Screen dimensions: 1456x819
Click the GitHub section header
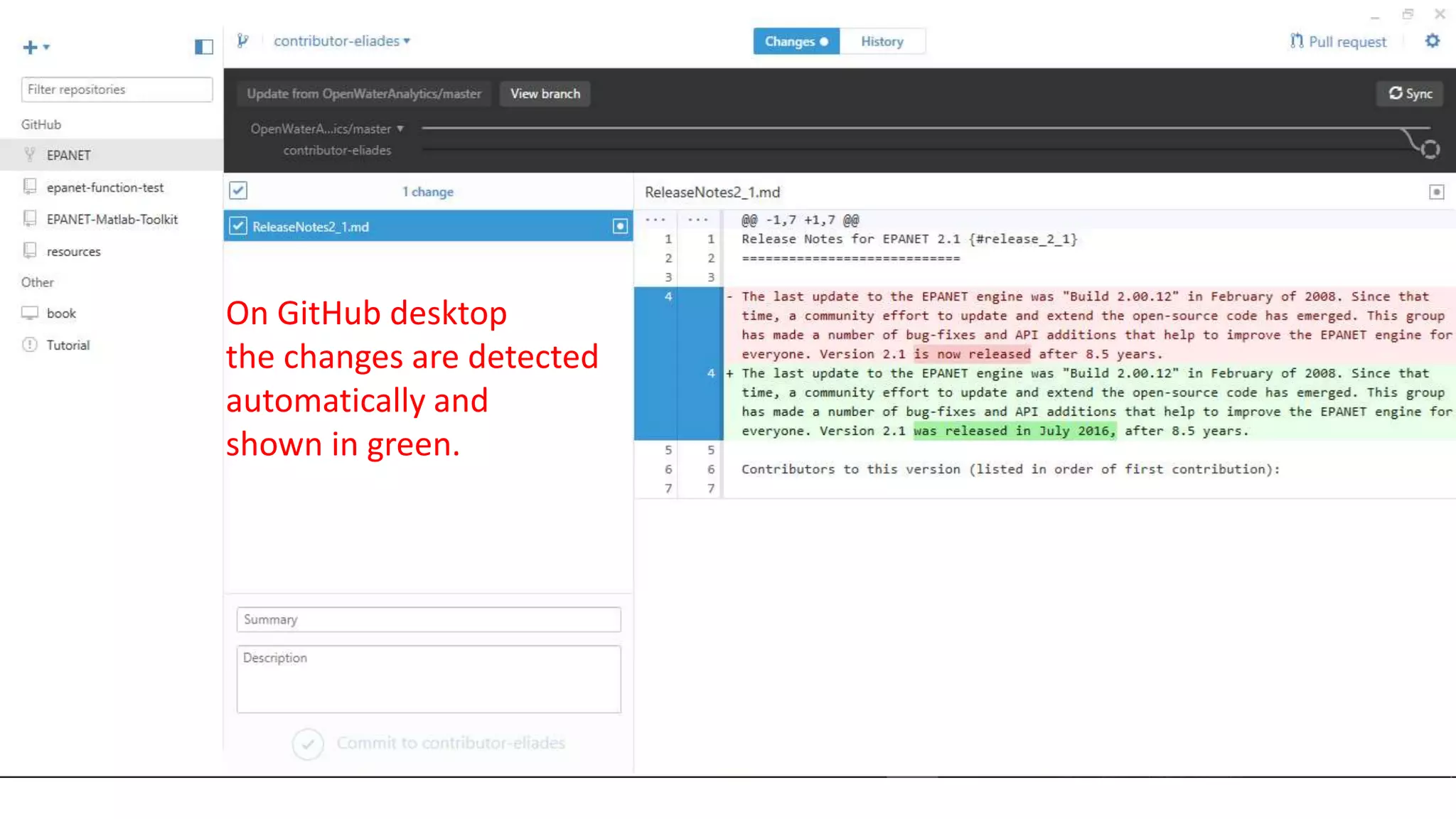(41, 124)
